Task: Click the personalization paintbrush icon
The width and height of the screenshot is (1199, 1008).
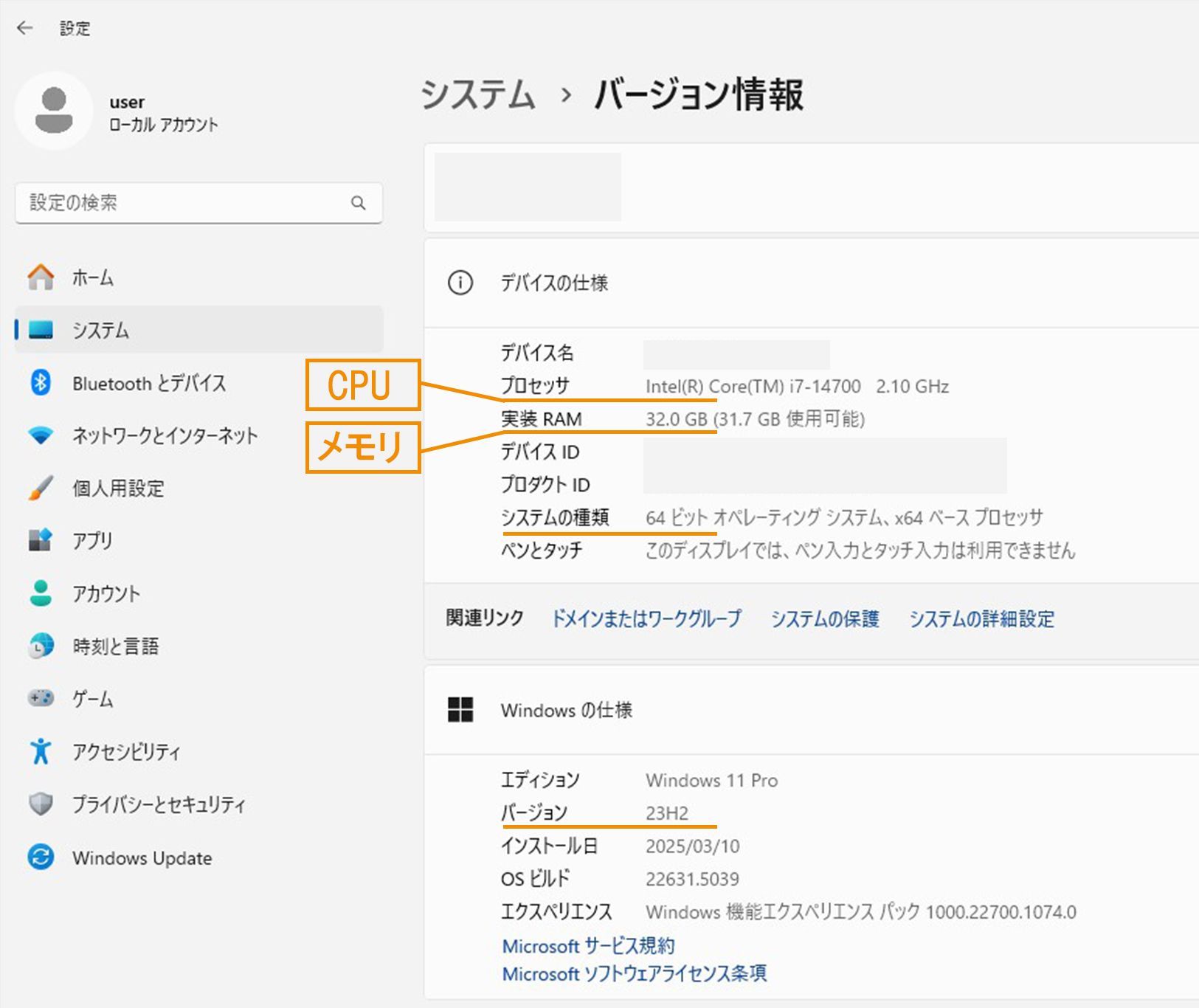Action: point(41,488)
